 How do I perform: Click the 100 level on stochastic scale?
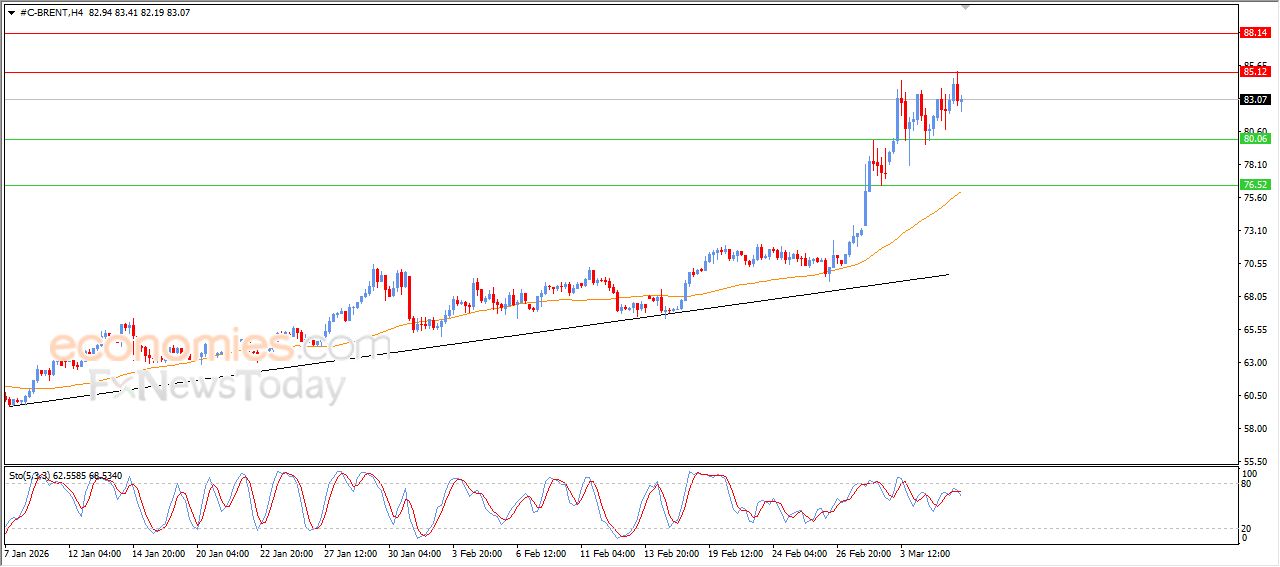1249,473
